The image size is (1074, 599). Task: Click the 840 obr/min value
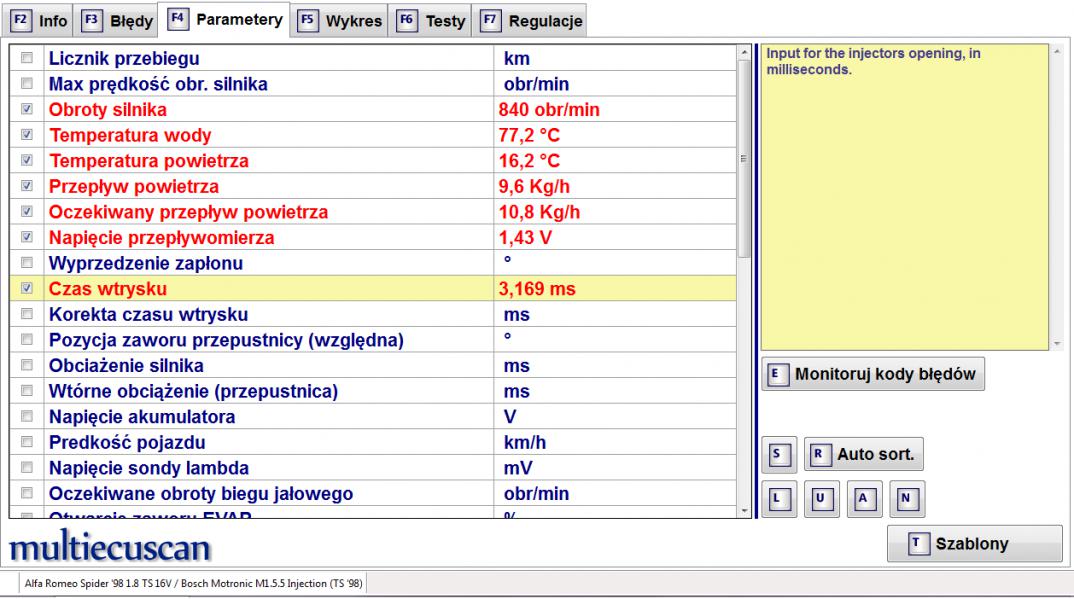tap(549, 110)
